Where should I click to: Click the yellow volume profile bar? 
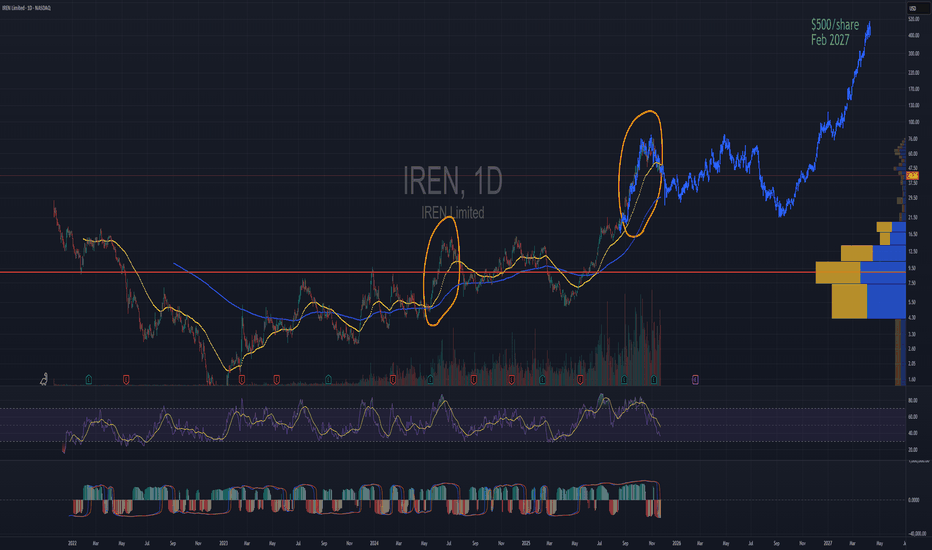[838, 272]
